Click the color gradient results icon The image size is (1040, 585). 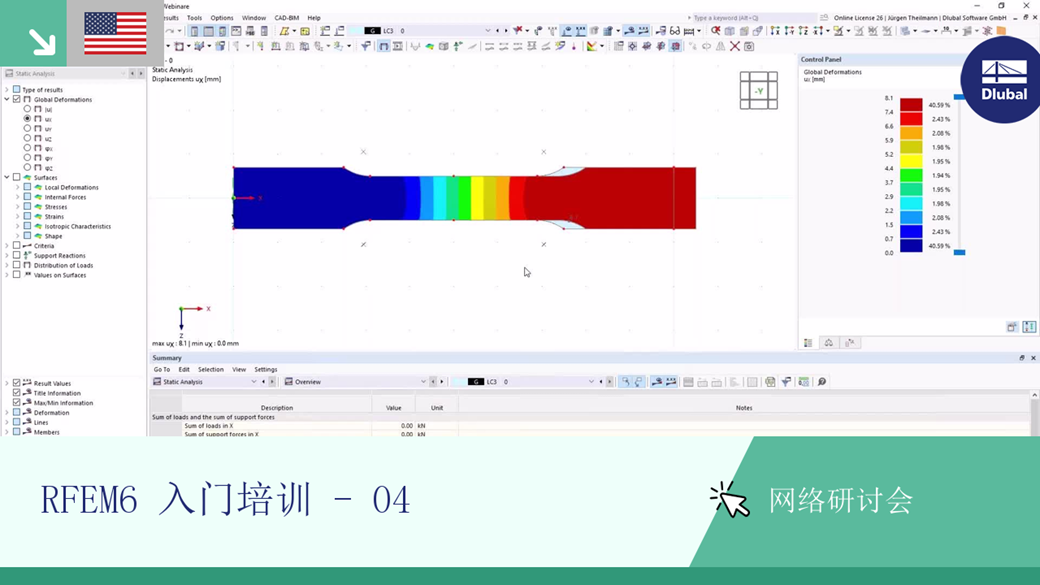coord(591,46)
